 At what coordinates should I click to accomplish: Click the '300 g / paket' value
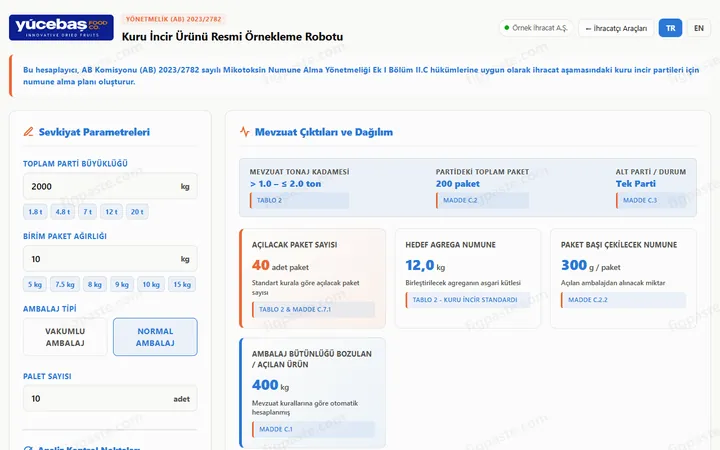click(591, 265)
